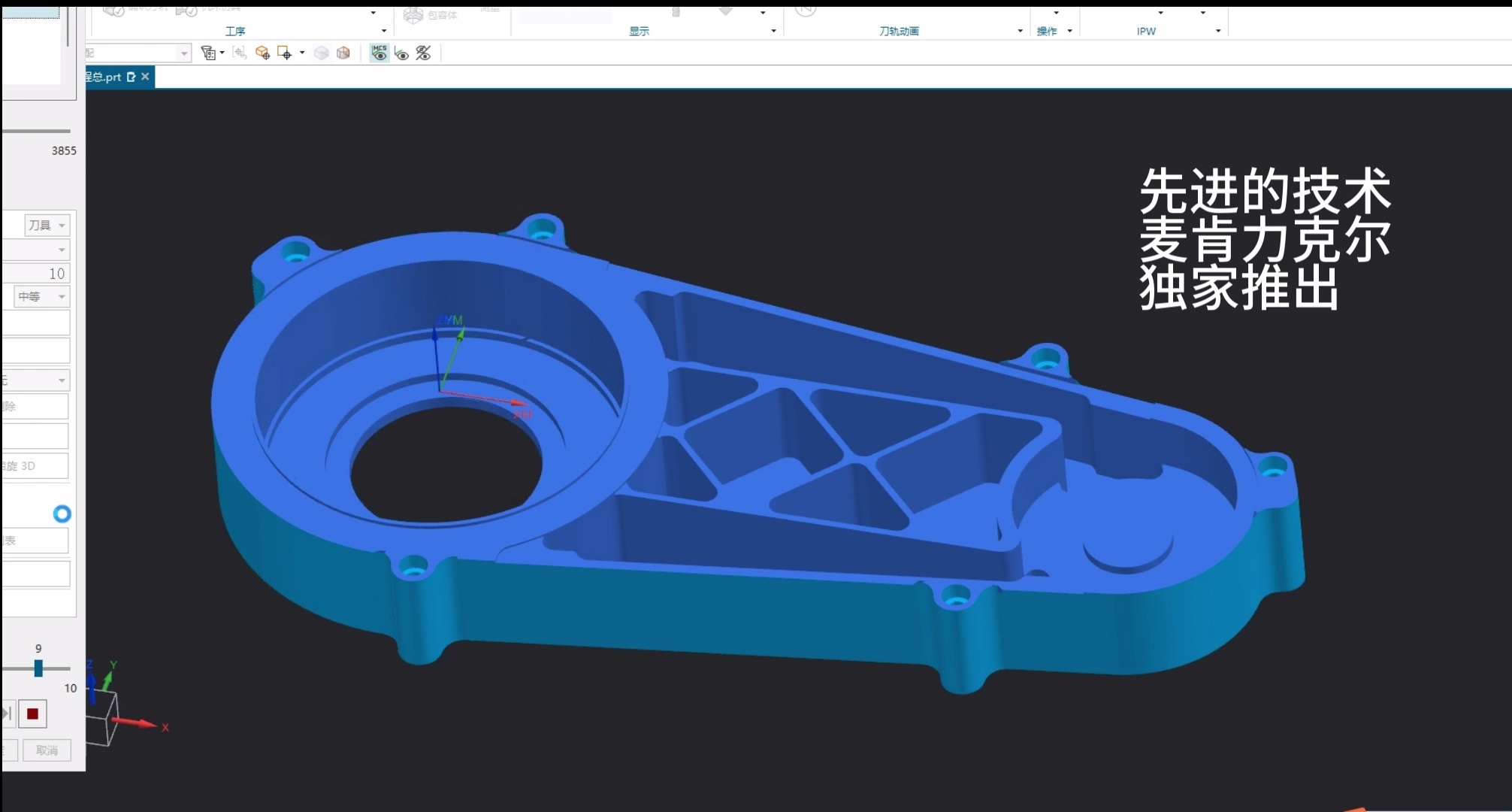1512x812 pixels.
Task: Open the 刀具 dropdown
Action: click(x=47, y=225)
